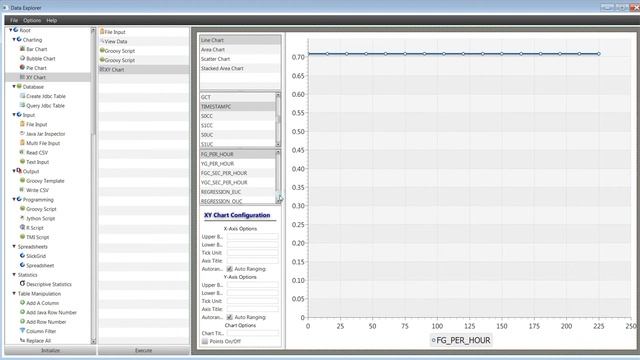Collapse the Output category
The width and height of the screenshot is (640, 360).
tap(14, 171)
